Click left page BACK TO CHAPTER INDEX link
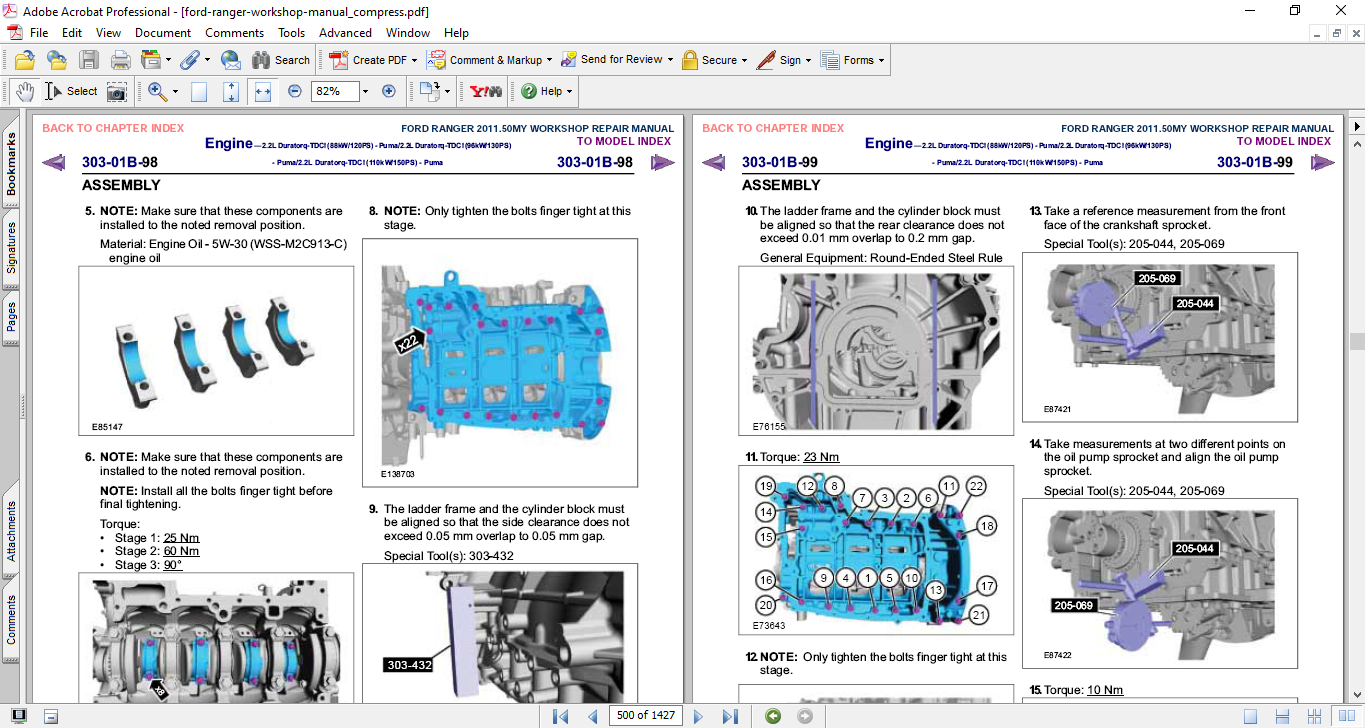Viewport: 1365px width, 728px height. (113, 128)
